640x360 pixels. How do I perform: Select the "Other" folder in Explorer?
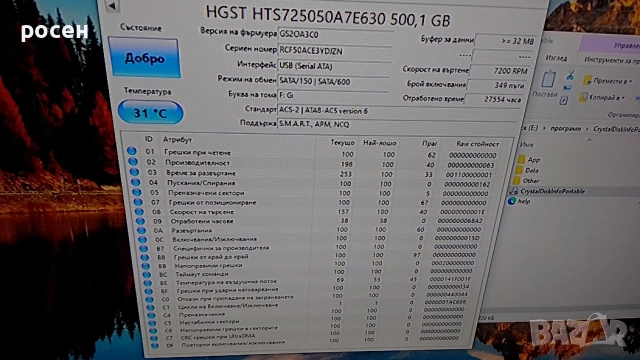(x=527, y=180)
